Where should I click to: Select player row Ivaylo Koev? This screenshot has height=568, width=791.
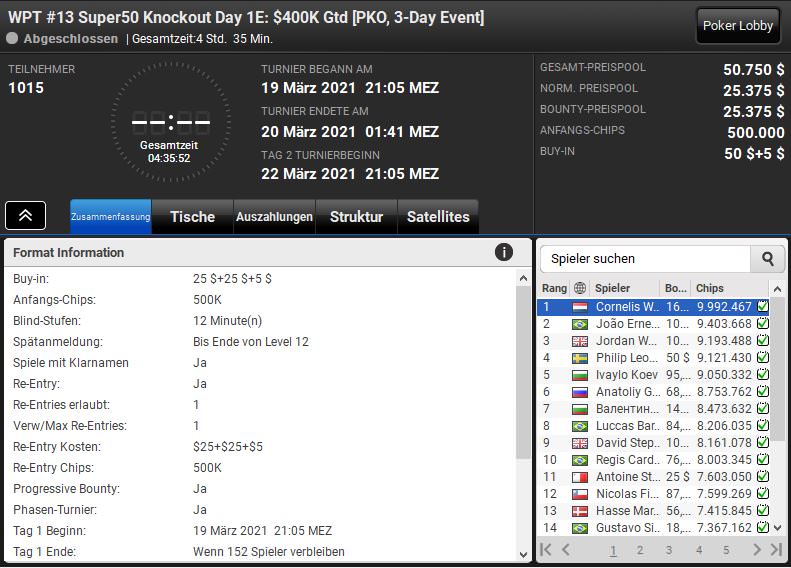coord(653,375)
